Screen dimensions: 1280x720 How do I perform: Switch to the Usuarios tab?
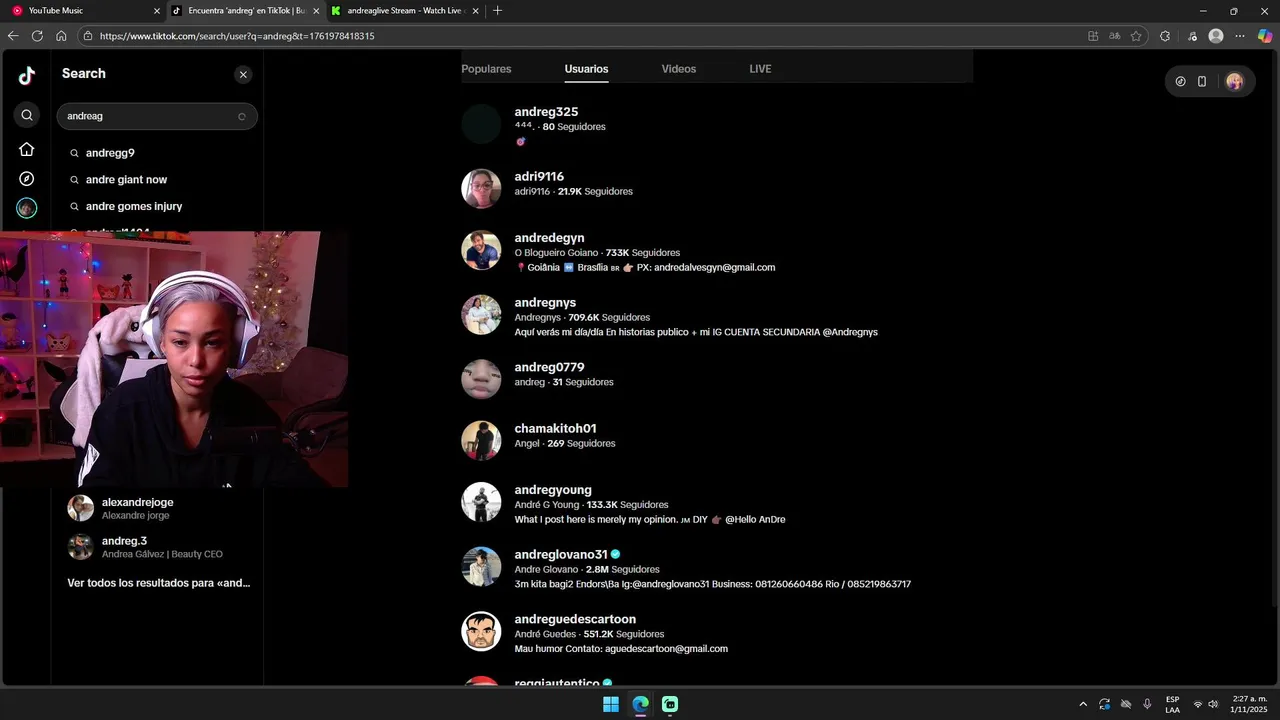[x=586, y=69]
